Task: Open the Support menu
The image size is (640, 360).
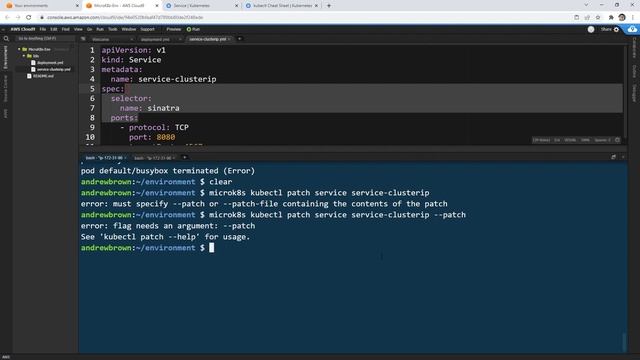Action: tap(147, 29)
